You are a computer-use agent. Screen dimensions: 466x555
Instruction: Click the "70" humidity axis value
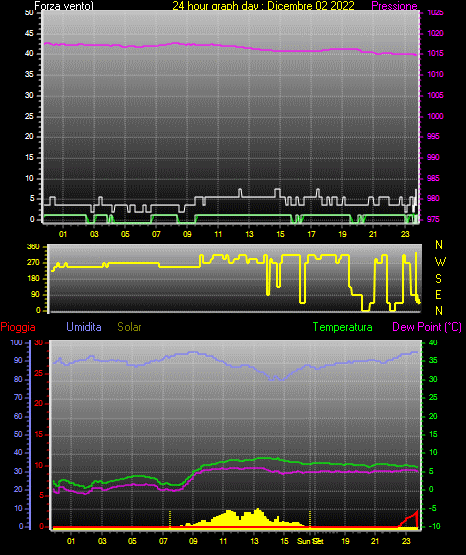(x=18, y=397)
